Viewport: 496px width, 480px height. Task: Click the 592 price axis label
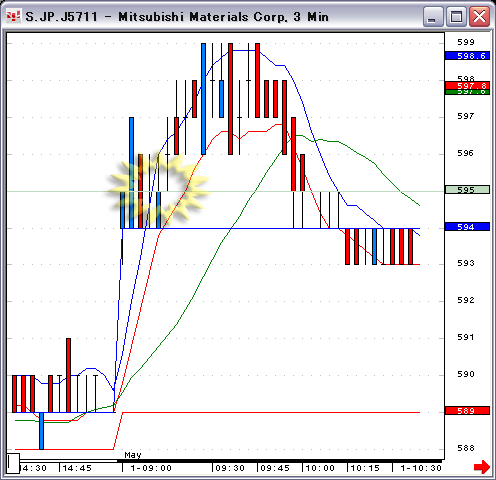click(x=466, y=300)
